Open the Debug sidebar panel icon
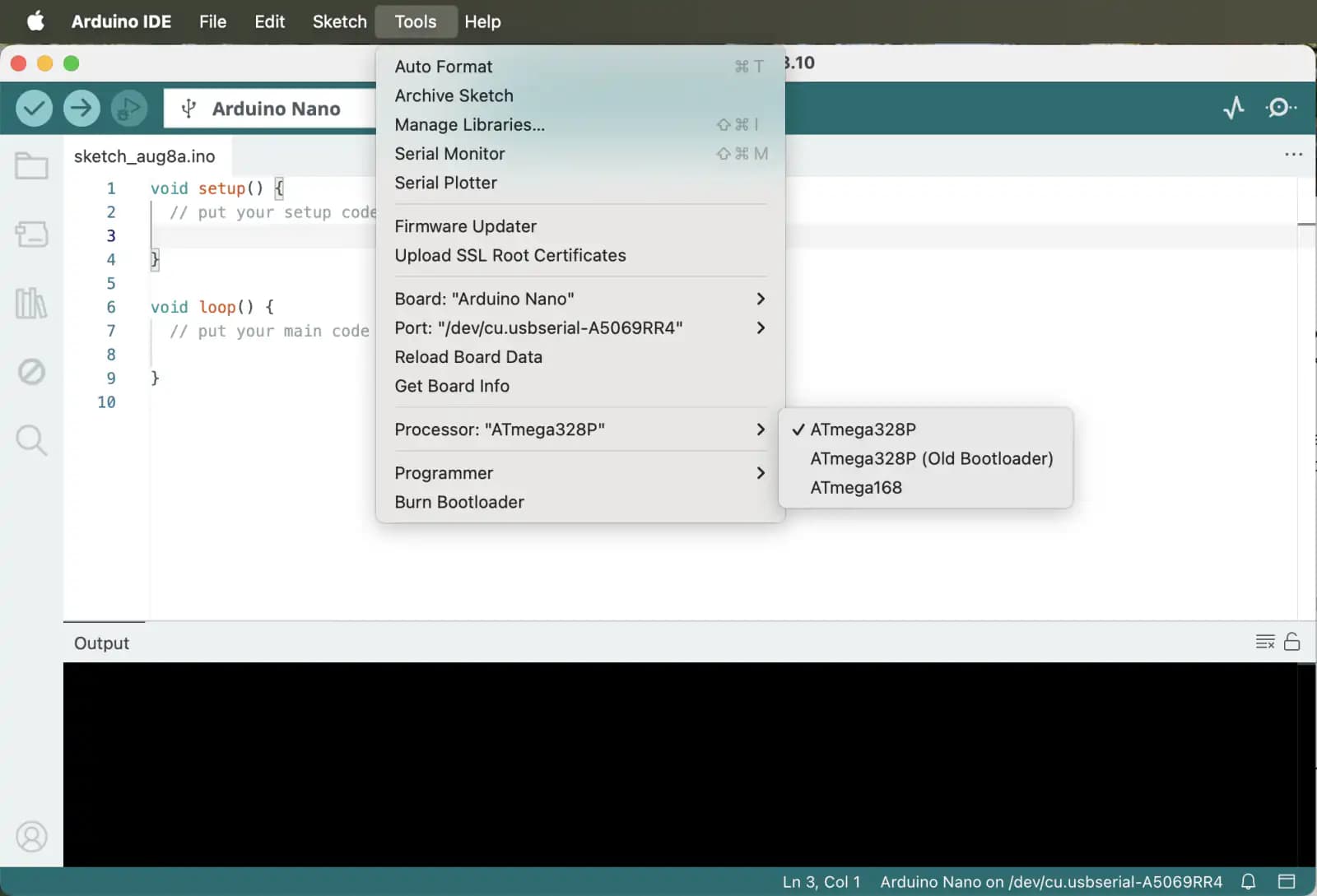 tap(31, 372)
